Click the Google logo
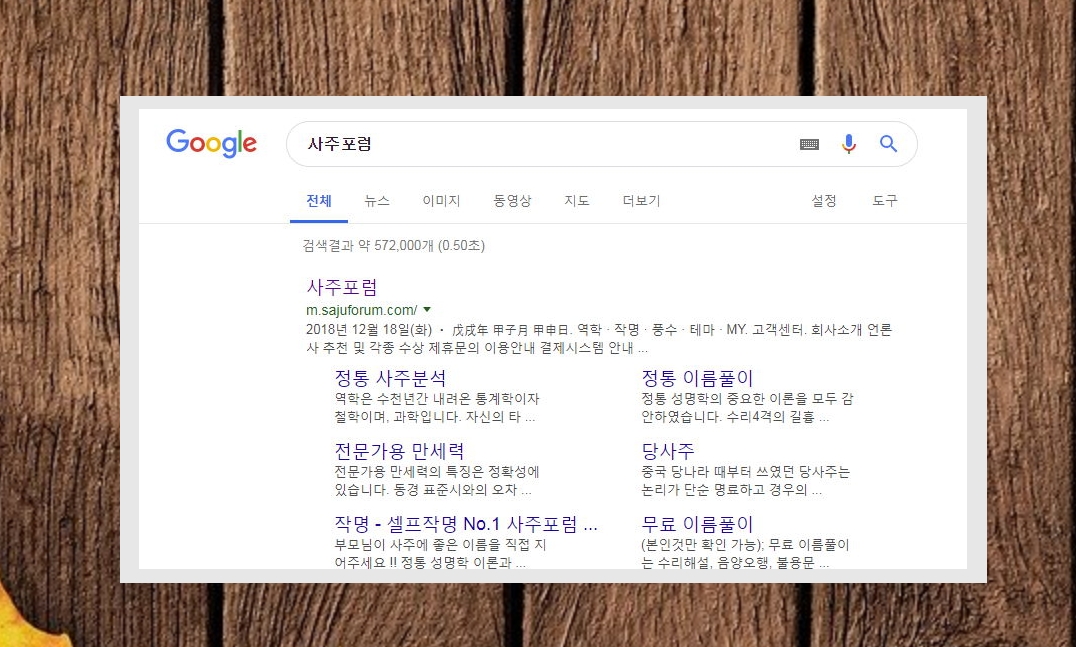Image resolution: width=1076 pixels, height=647 pixels. (x=211, y=143)
